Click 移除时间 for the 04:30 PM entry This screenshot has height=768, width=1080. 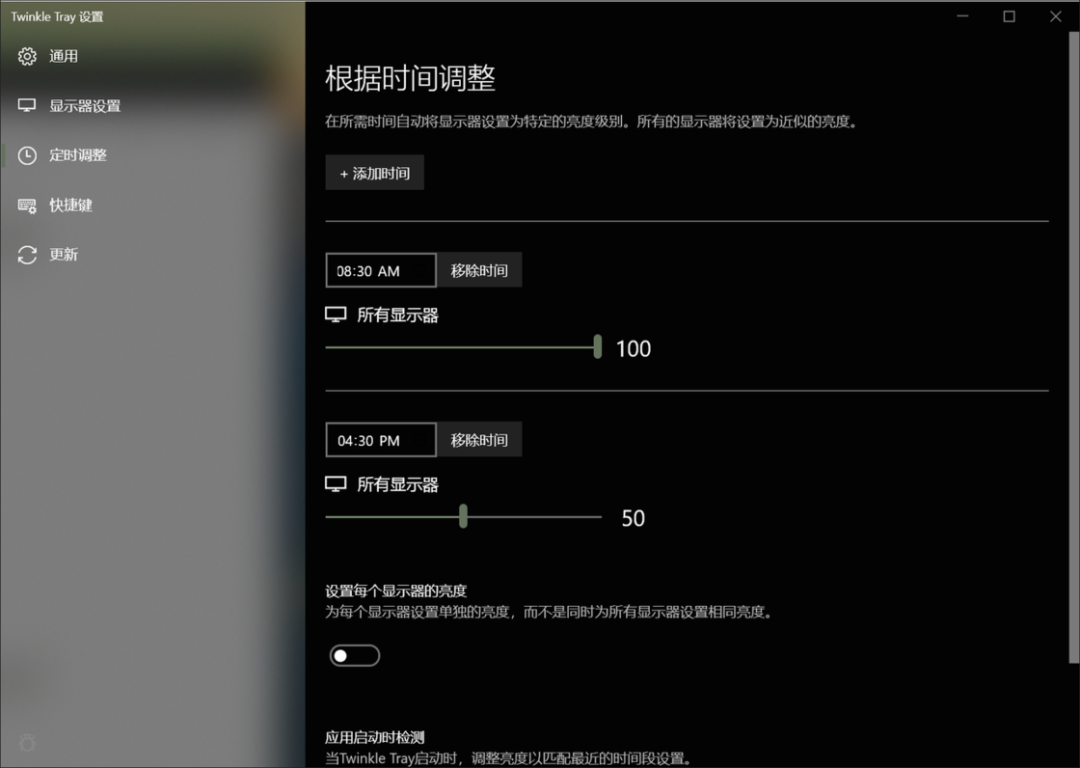coord(479,439)
